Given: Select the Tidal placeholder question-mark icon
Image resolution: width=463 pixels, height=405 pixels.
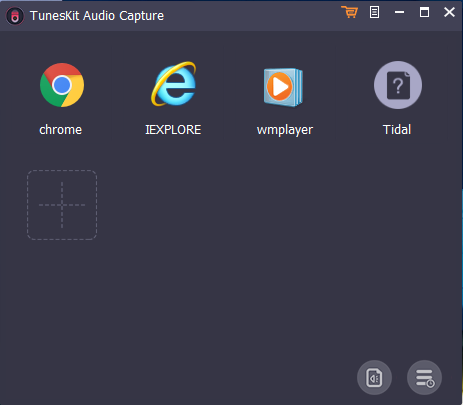Looking at the screenshot, I should [x=398, y=85].
